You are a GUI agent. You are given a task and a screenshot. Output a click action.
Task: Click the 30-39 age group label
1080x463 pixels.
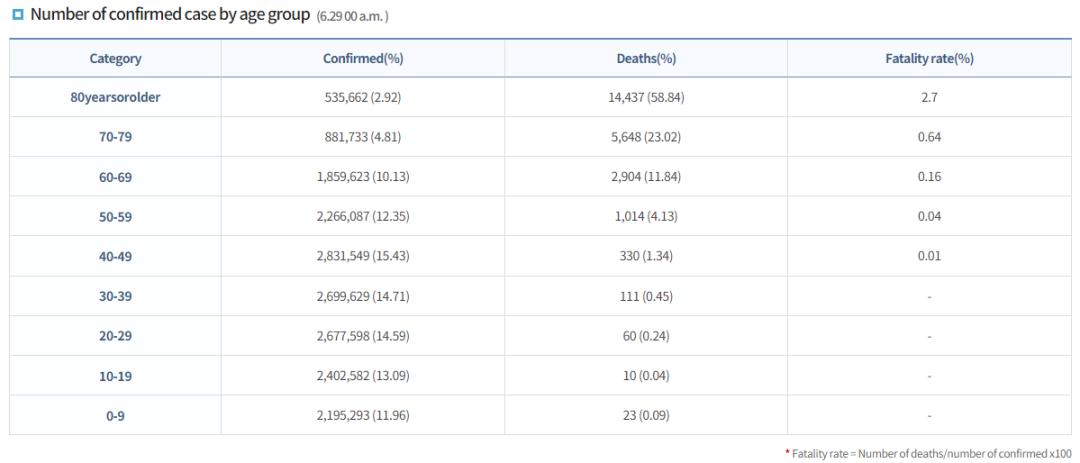(x=115, y=296)
